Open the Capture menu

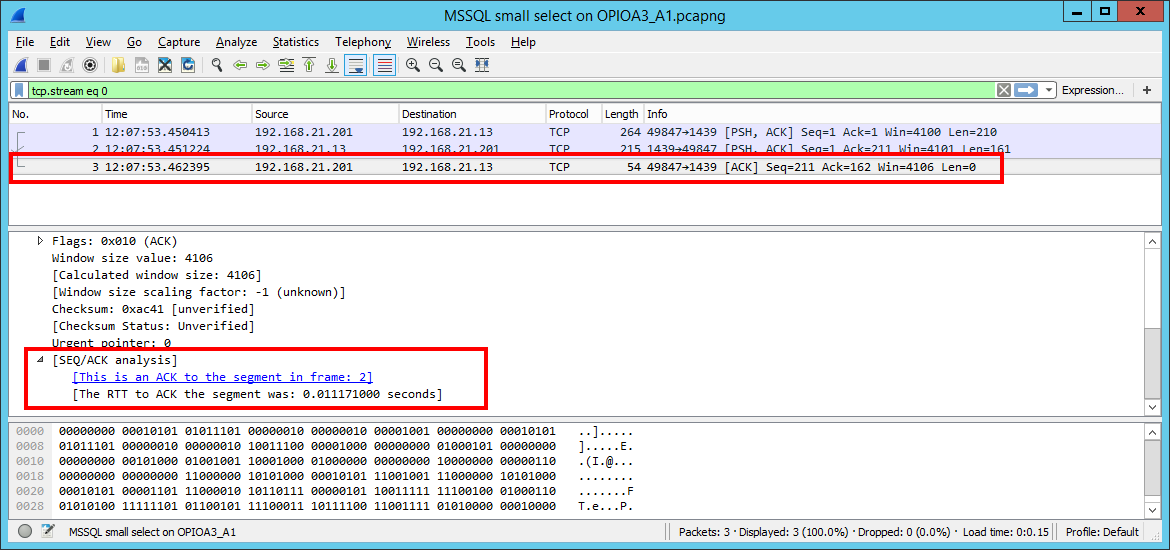pyautogui.click(x=179, y=42)
